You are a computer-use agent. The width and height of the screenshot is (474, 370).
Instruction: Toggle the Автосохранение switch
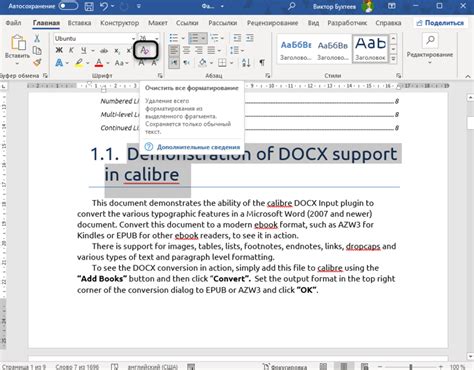68,6
